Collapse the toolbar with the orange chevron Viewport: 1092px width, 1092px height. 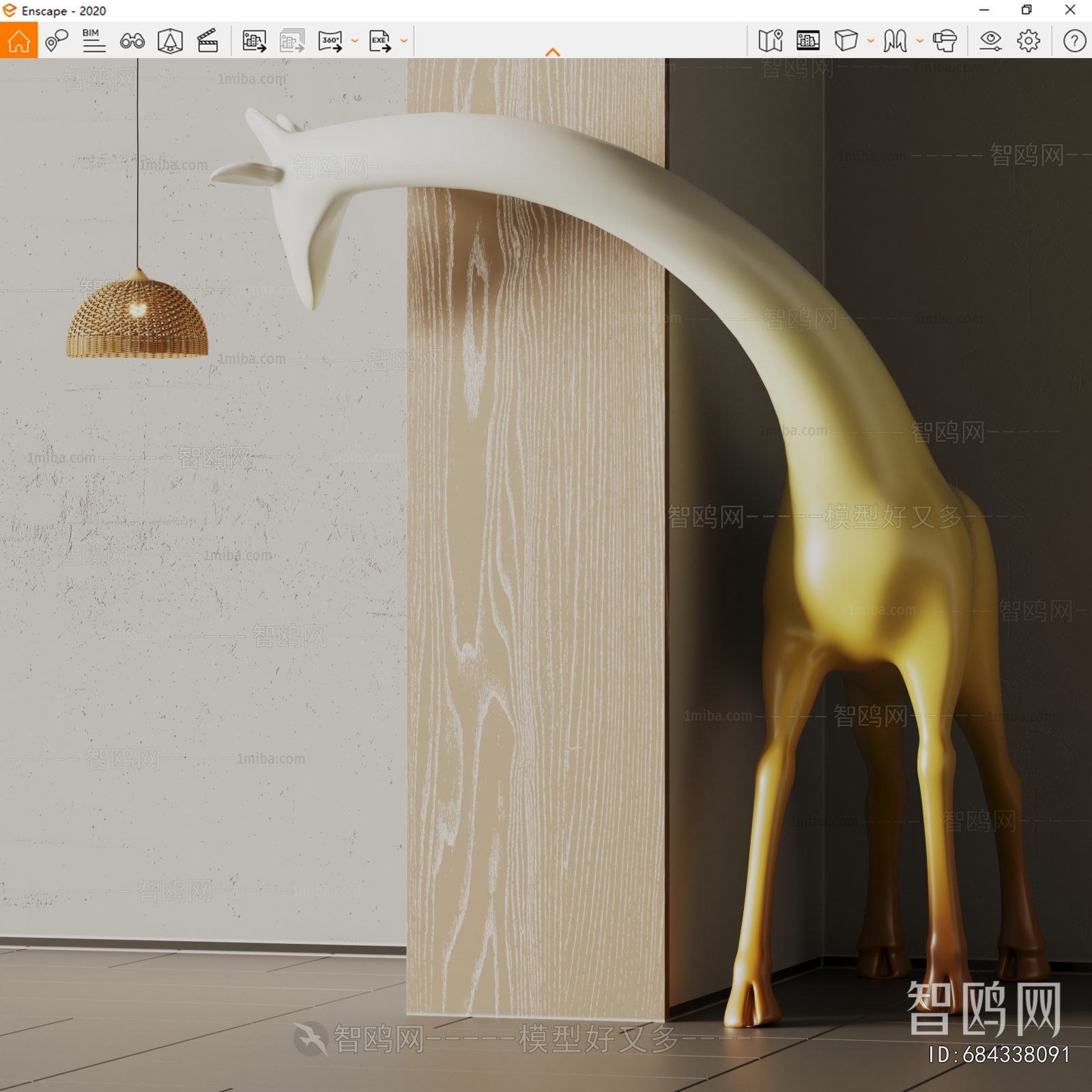[x=553, y=52]
